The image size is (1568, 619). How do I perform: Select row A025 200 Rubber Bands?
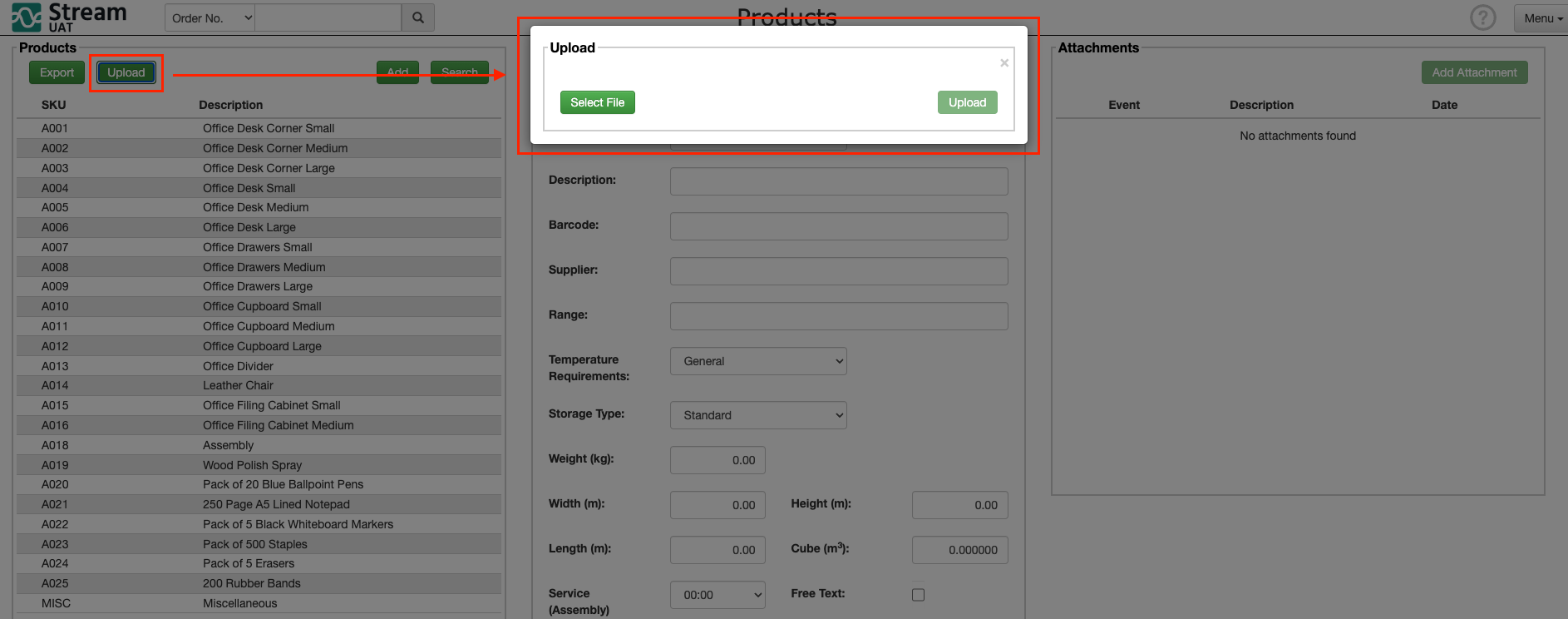click(x=259, y=583)
